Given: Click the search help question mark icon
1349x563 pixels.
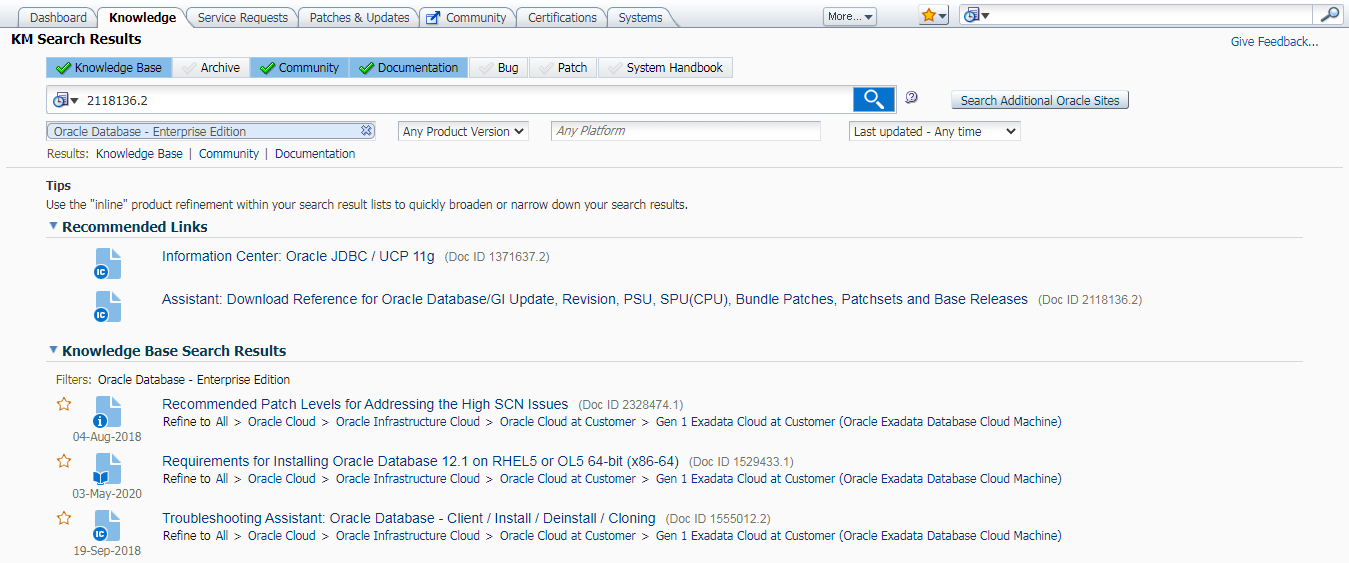Looking at the screenshot, I should [x=911, y=98].
